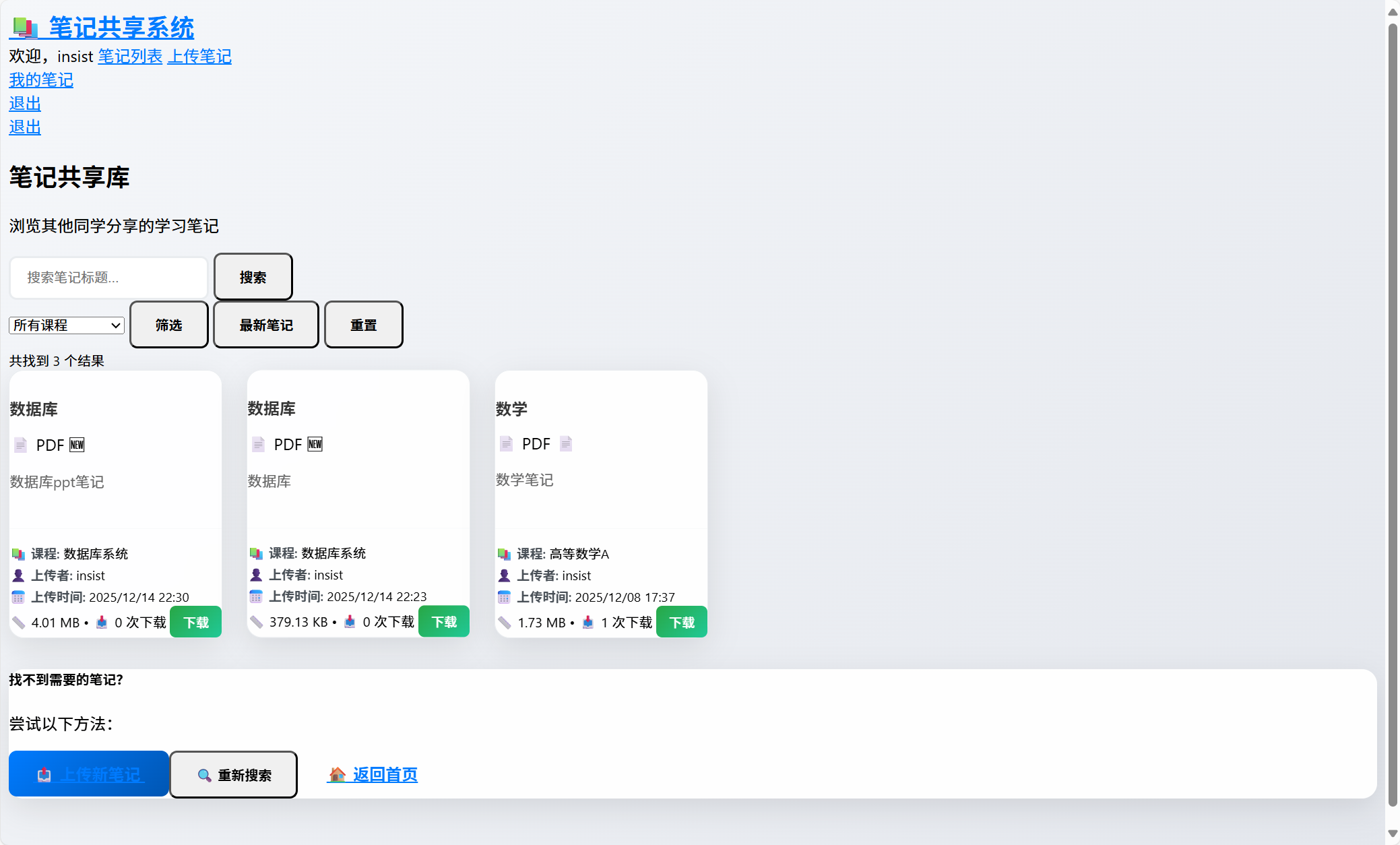Viewport: 1400px width, 845px height.
Task: Go to 笔记列表 in navigation
Action: click(x=130, y=57)
